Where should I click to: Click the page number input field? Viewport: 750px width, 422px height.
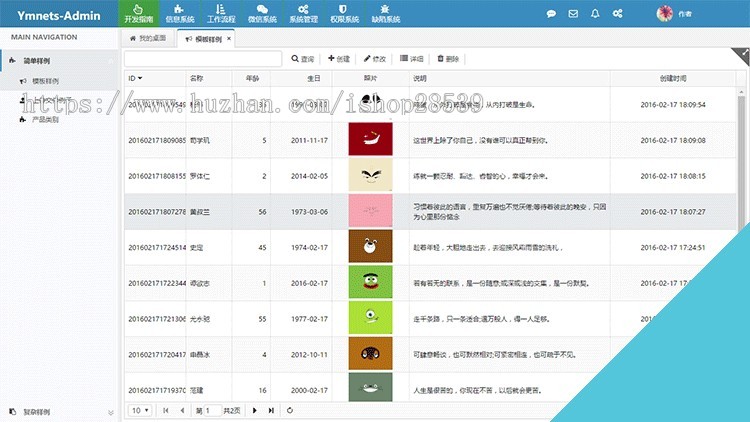tap(212, 411)
